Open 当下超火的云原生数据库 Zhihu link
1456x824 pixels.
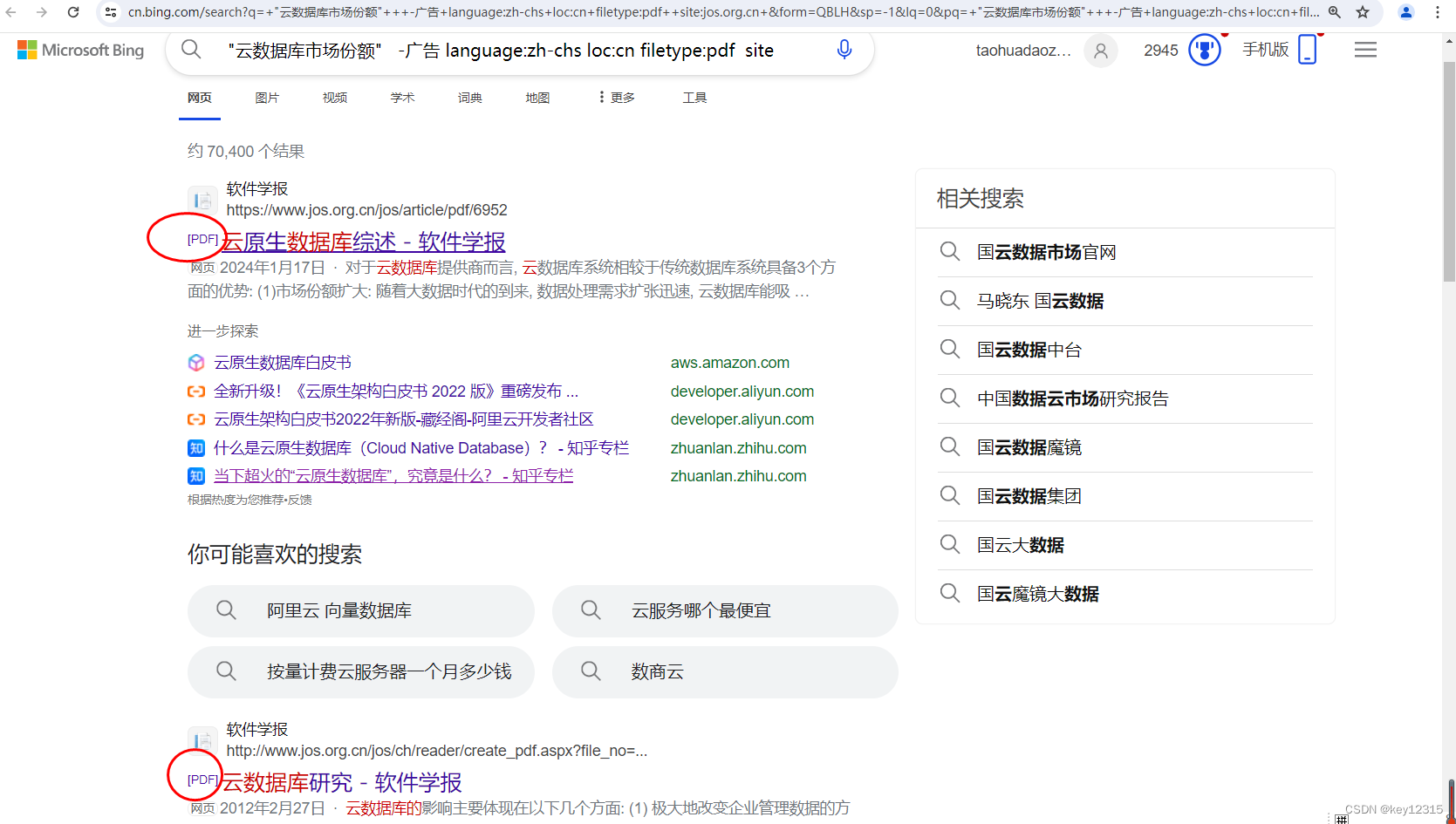393,476
